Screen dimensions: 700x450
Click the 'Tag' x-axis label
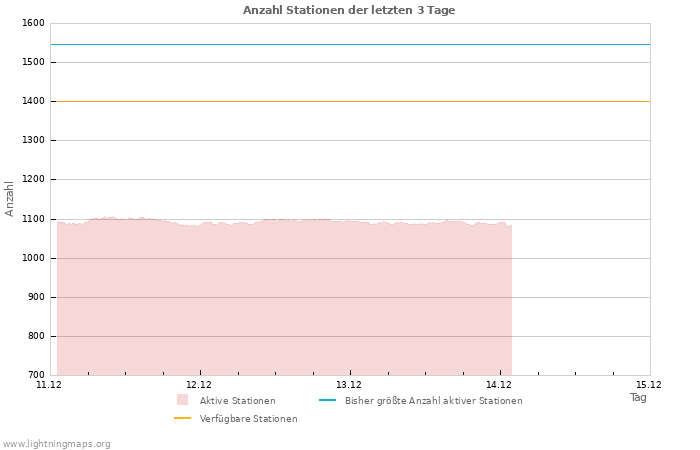638,397
